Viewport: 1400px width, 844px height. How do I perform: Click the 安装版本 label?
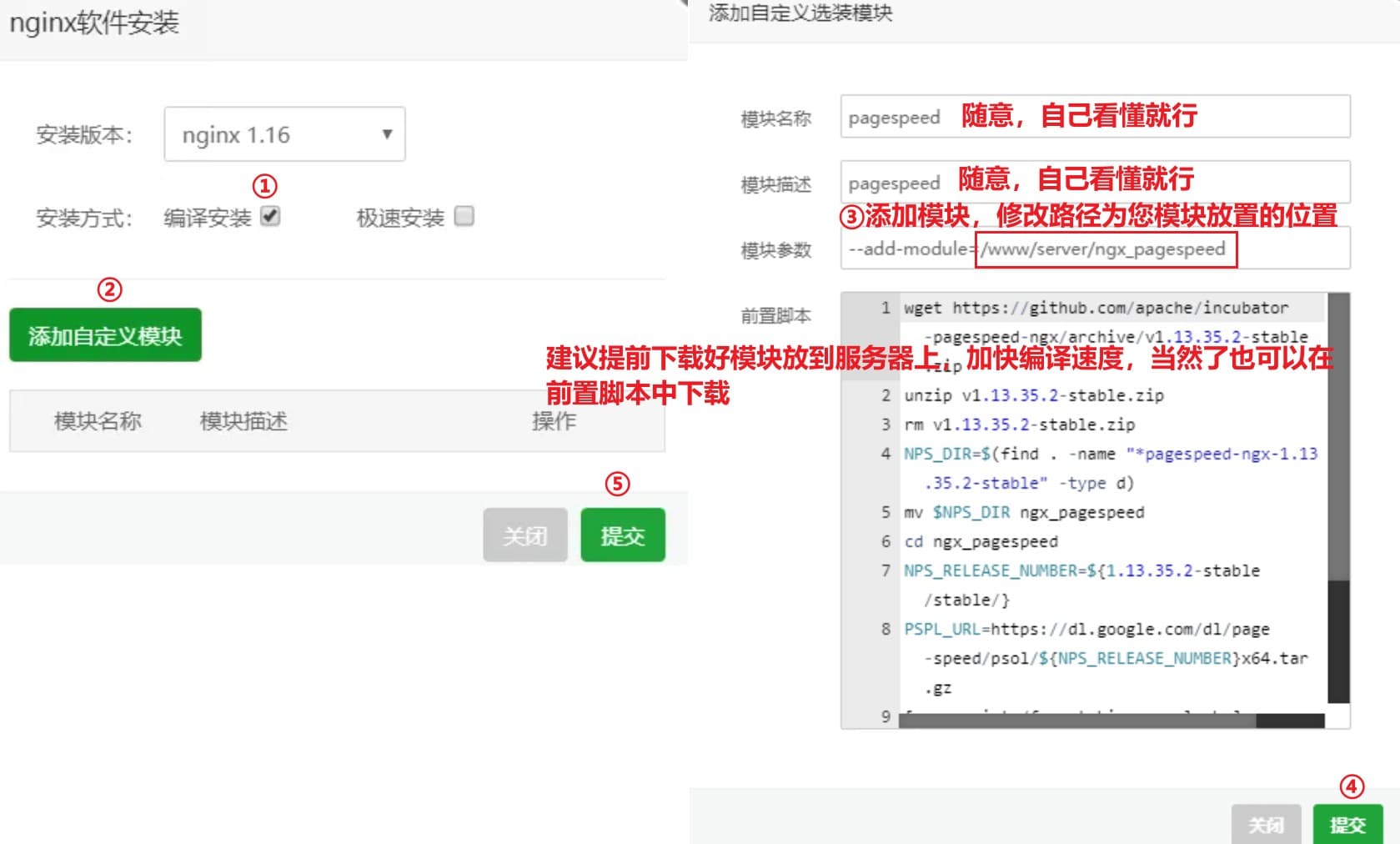pos(84,134)
